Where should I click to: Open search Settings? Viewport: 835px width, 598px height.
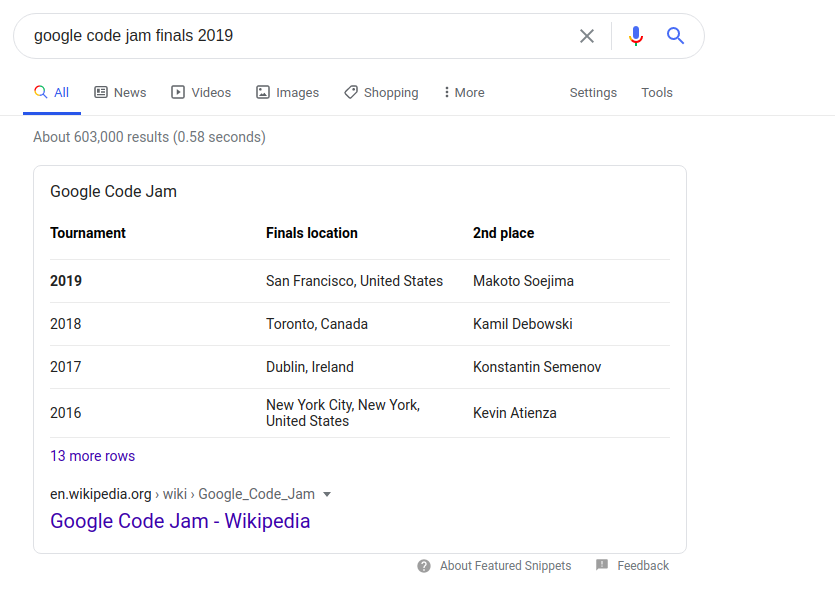pyautogui.click(x=593, y=92)
